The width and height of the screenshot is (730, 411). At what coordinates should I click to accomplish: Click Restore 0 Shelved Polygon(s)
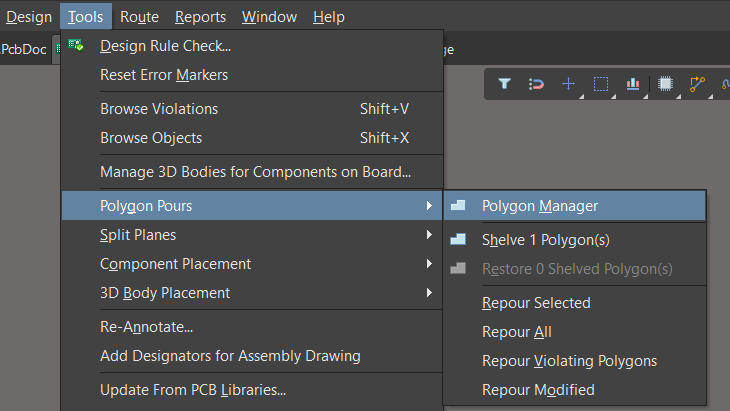point(575,269)
